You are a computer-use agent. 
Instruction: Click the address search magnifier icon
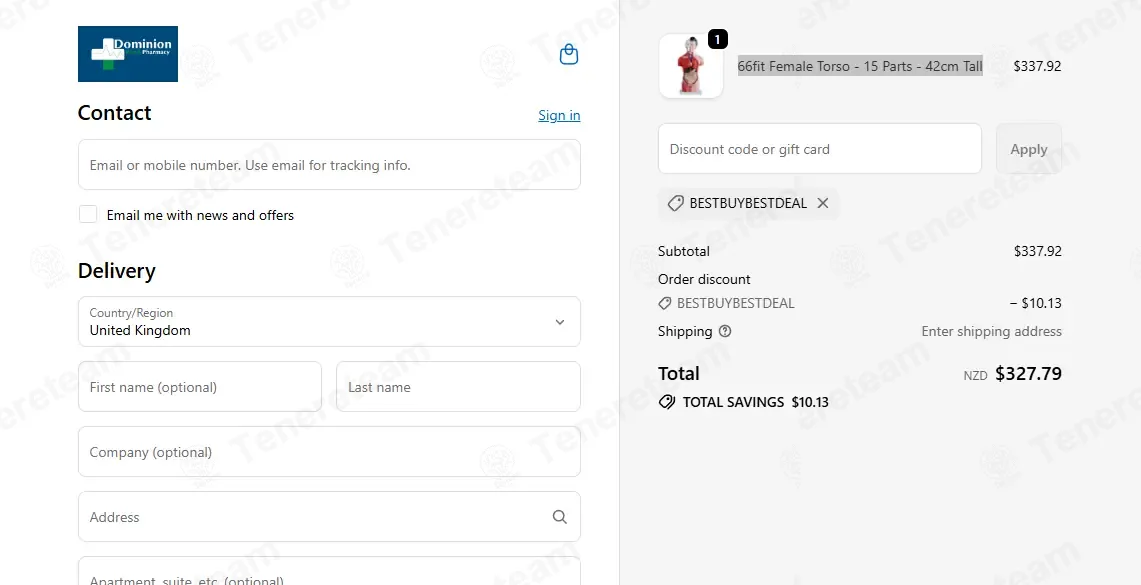click(x=559, y=517)
